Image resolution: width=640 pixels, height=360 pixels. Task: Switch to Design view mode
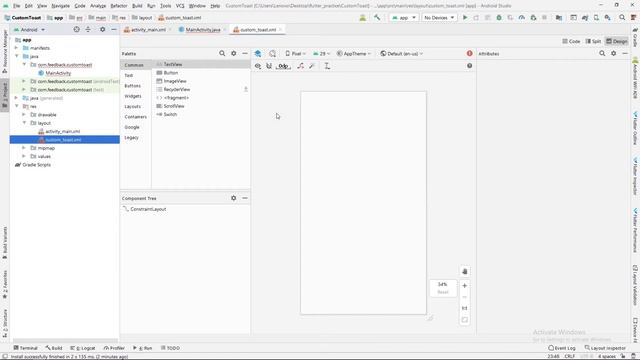tap(617, 41)
